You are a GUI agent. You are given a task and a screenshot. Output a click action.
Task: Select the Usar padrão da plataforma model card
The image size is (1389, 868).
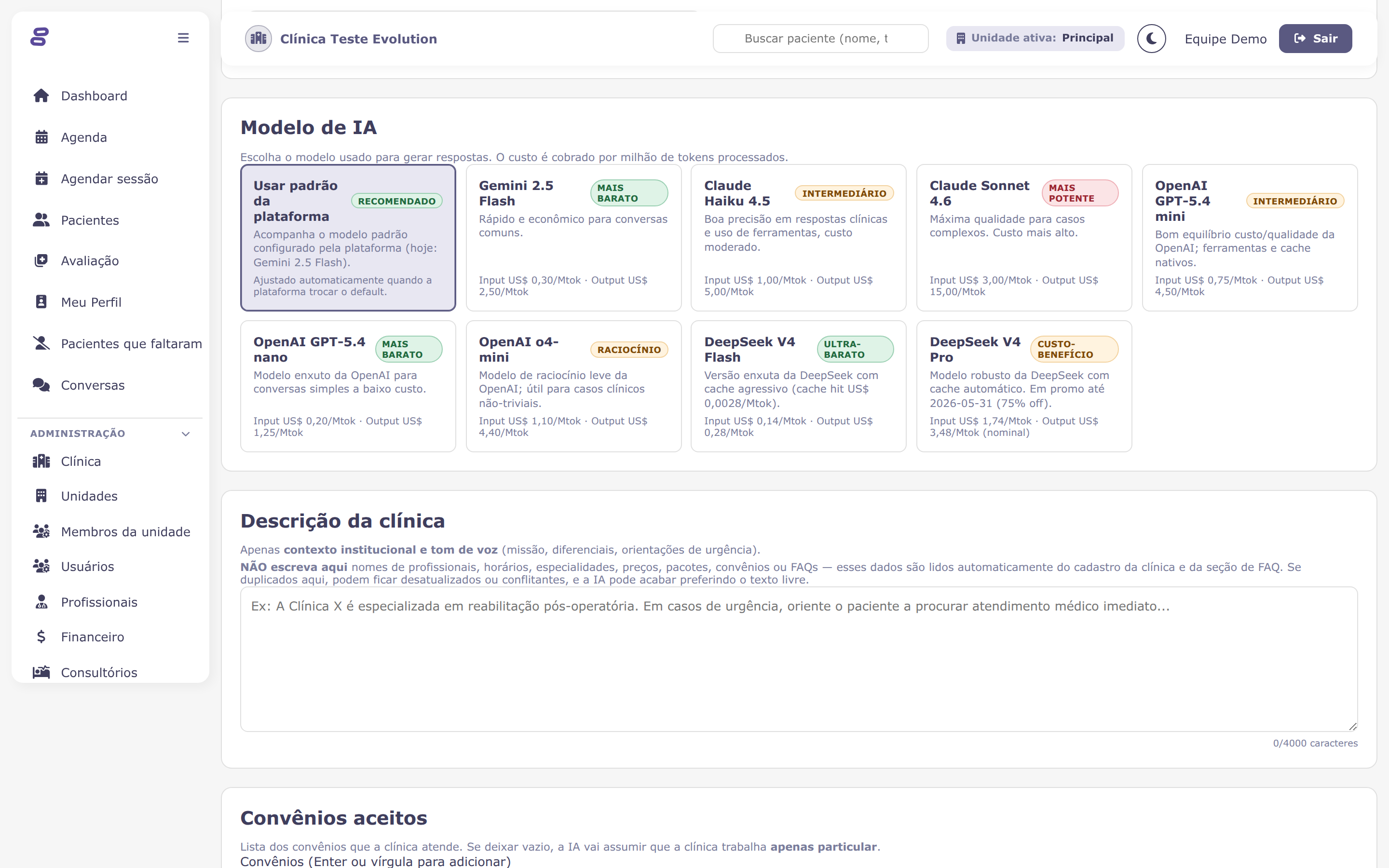(x=348, y=238)
